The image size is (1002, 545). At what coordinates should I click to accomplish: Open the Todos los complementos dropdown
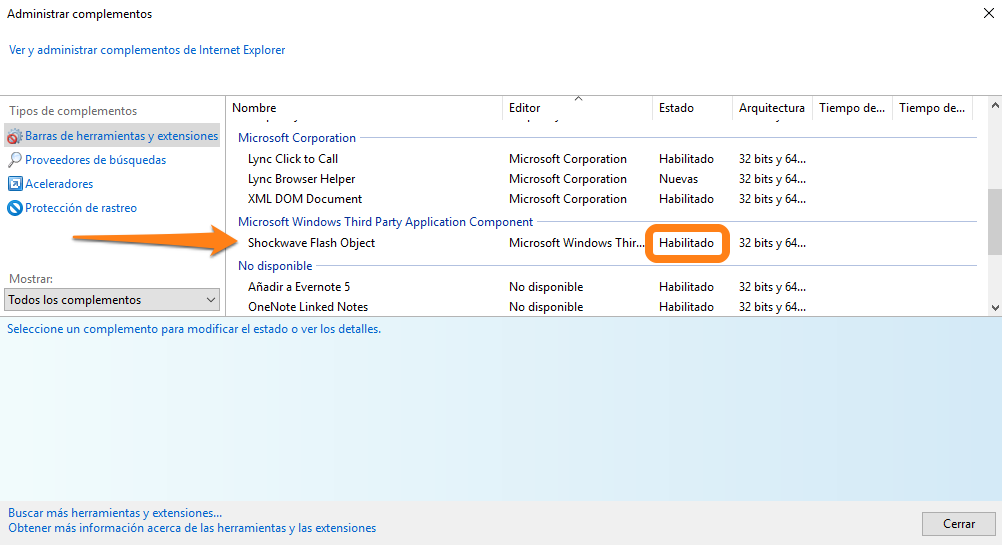tap(112, 300)
